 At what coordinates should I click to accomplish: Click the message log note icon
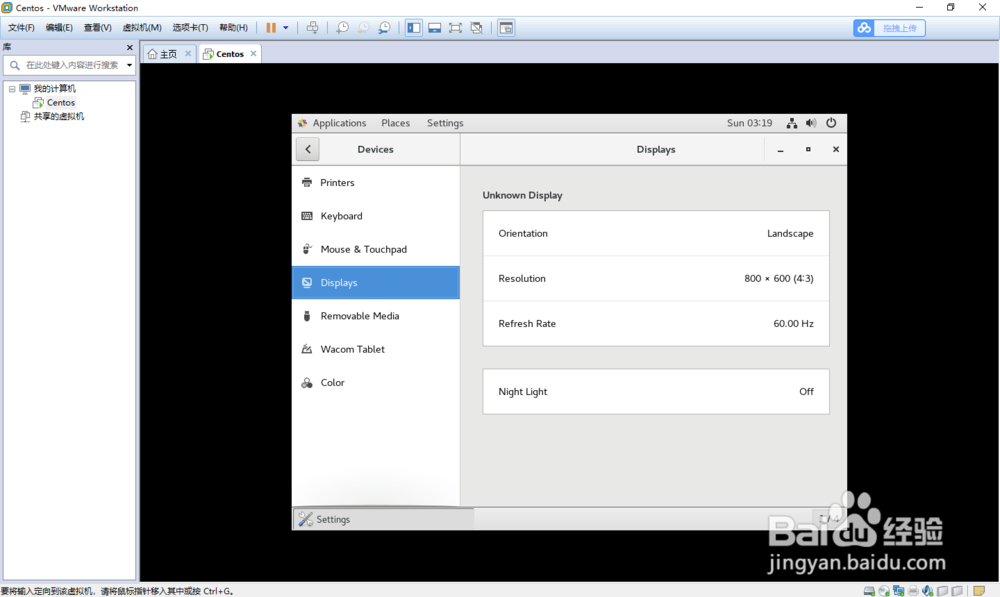(980, 591)
